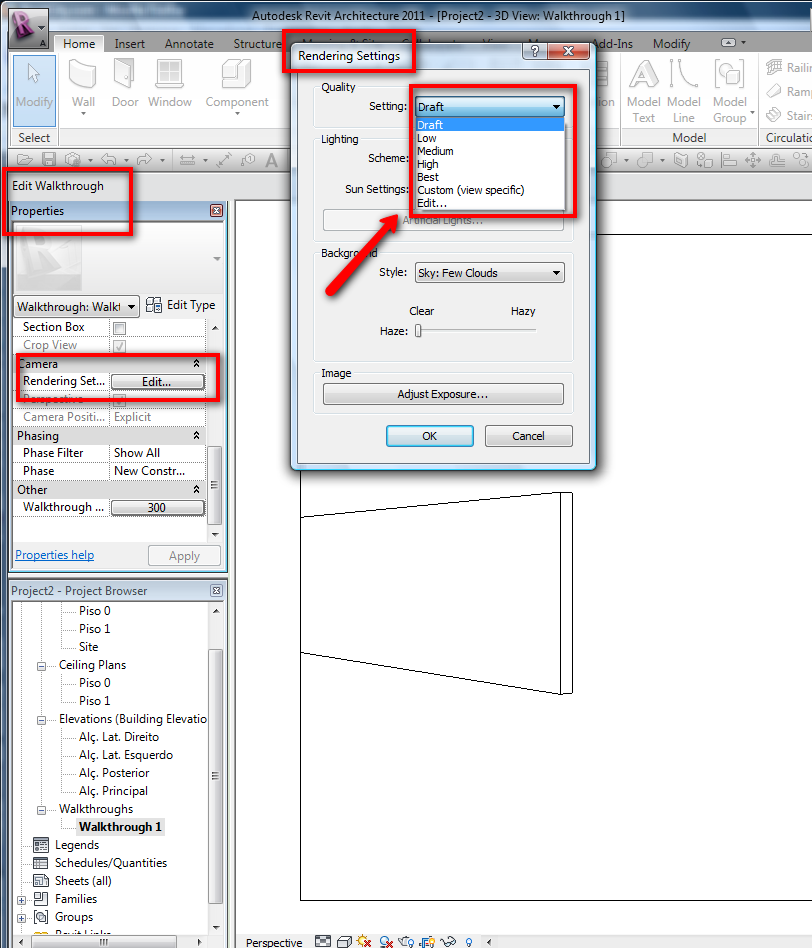The height and width of the screenshot is (948, 812).
Task: Collapse the Phasing properties group
Action: [x=196, y=435]
